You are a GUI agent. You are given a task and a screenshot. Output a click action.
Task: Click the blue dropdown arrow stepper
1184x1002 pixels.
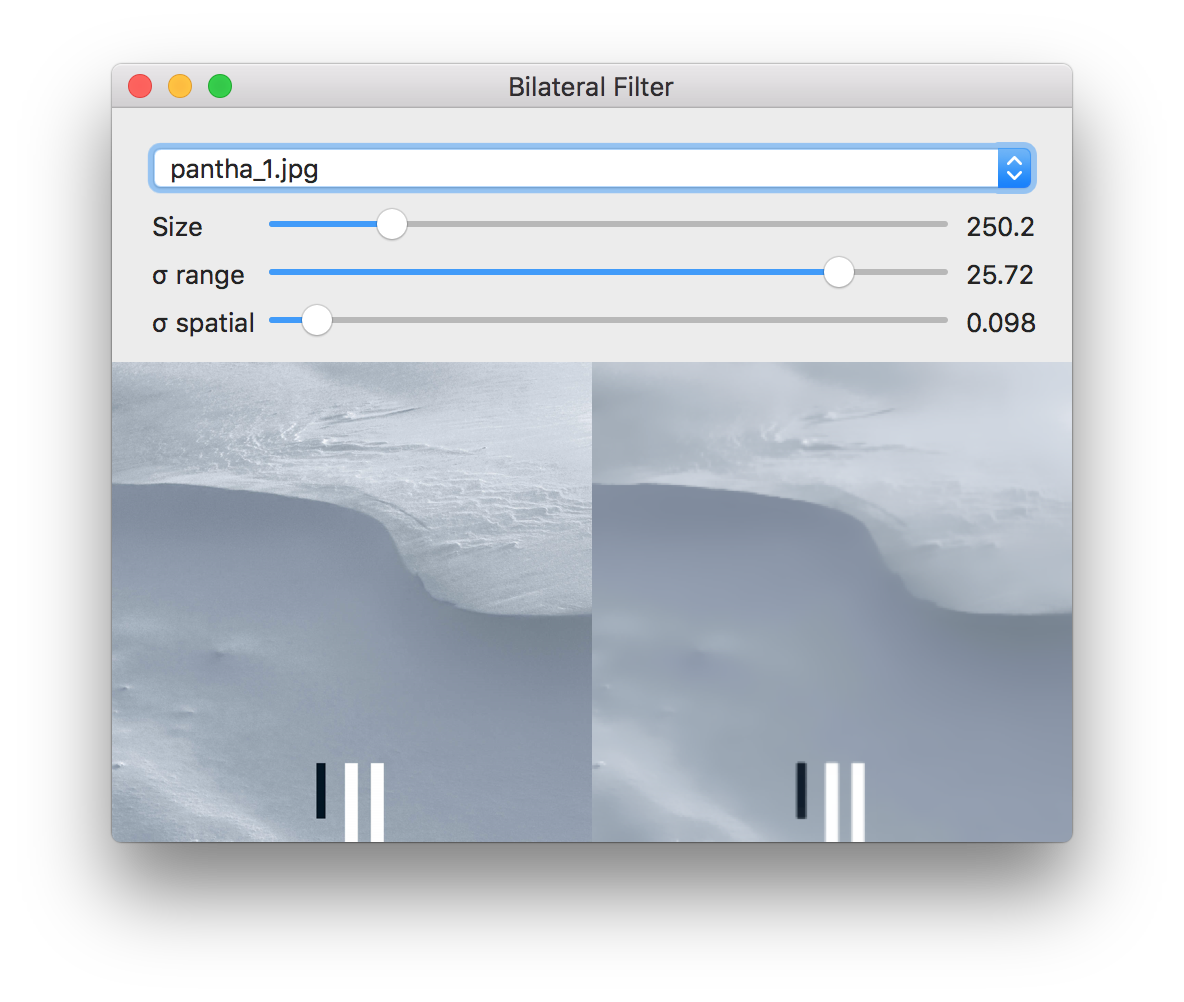click(1014, 168)
